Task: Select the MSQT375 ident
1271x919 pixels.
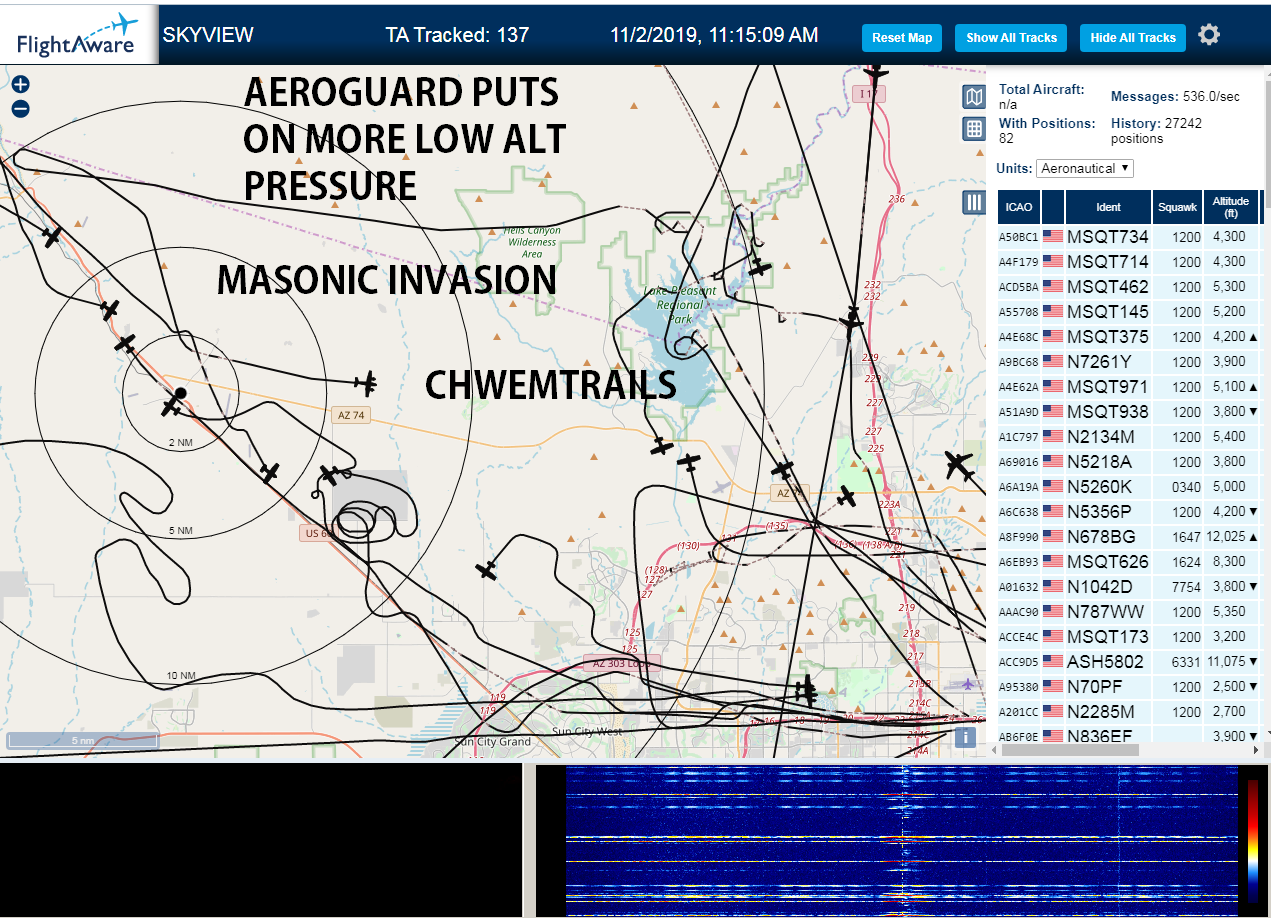Action: coord(1108,337)
